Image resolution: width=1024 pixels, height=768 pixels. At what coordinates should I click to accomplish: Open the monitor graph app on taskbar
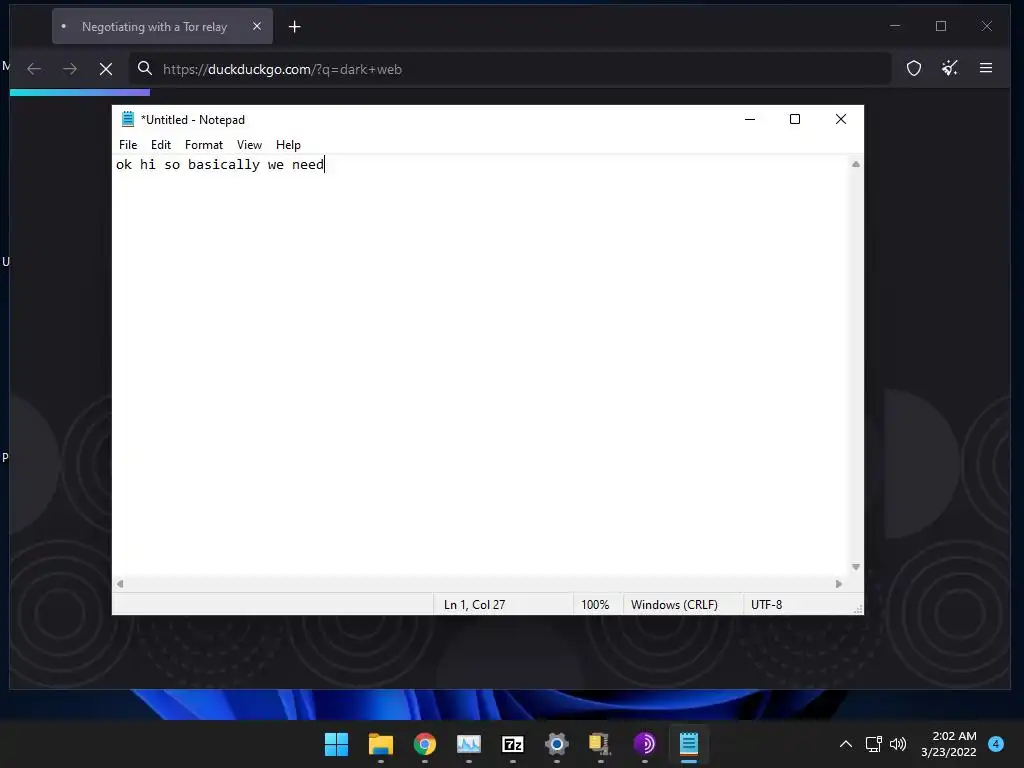coord(469,744)
